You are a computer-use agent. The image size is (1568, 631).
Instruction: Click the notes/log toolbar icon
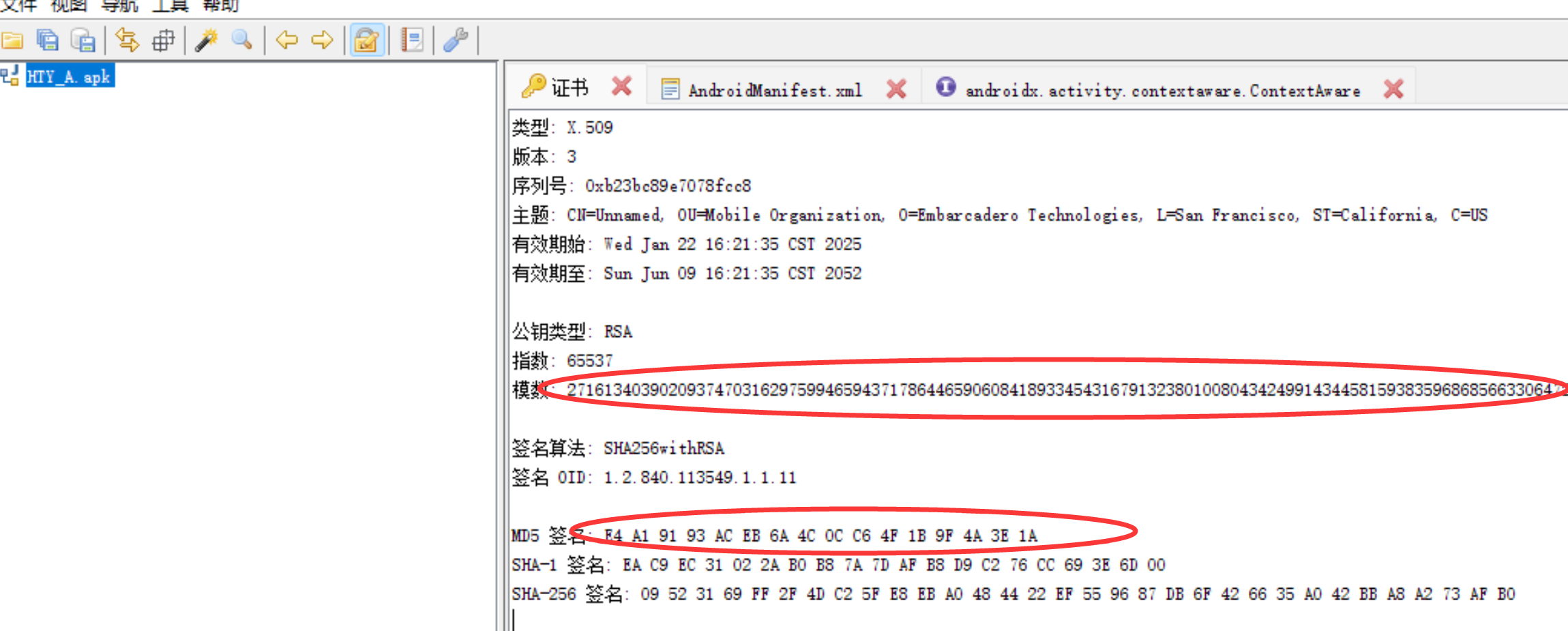[411, 40]
